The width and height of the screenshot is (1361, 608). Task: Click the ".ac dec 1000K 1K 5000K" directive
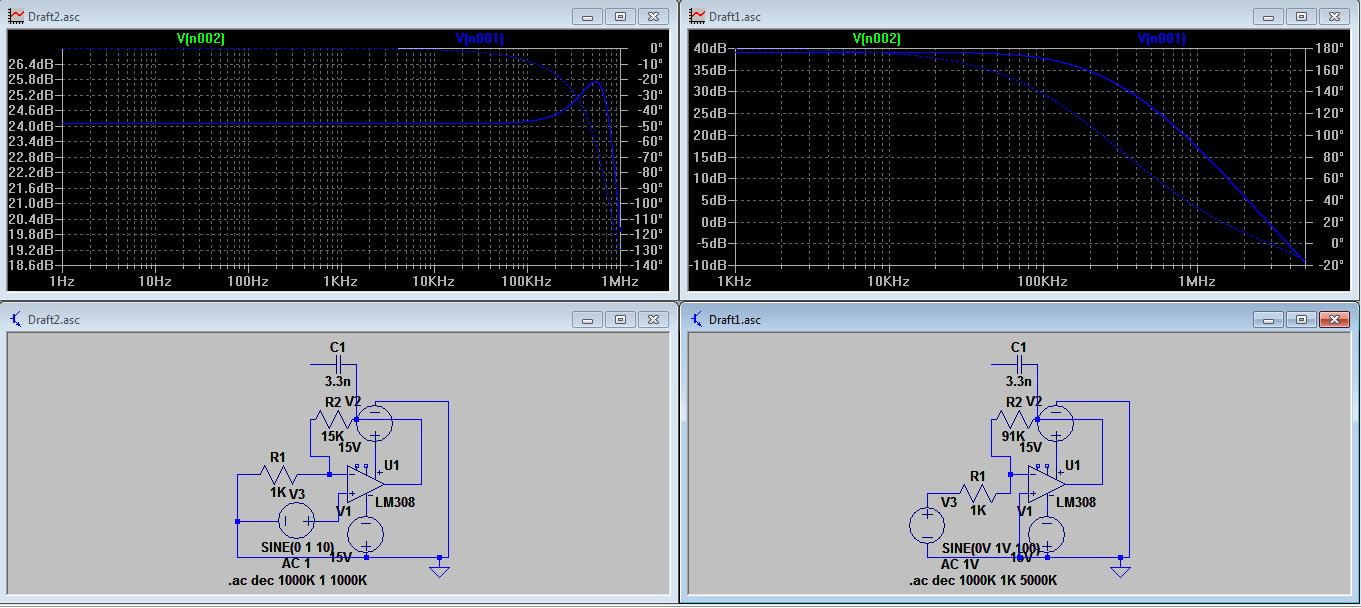click(x=983, y=581)
